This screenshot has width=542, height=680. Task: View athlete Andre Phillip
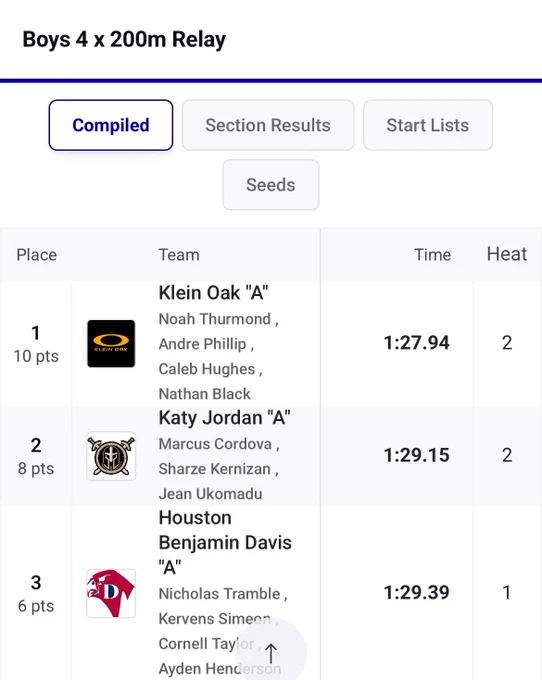[x=202, y=344]
